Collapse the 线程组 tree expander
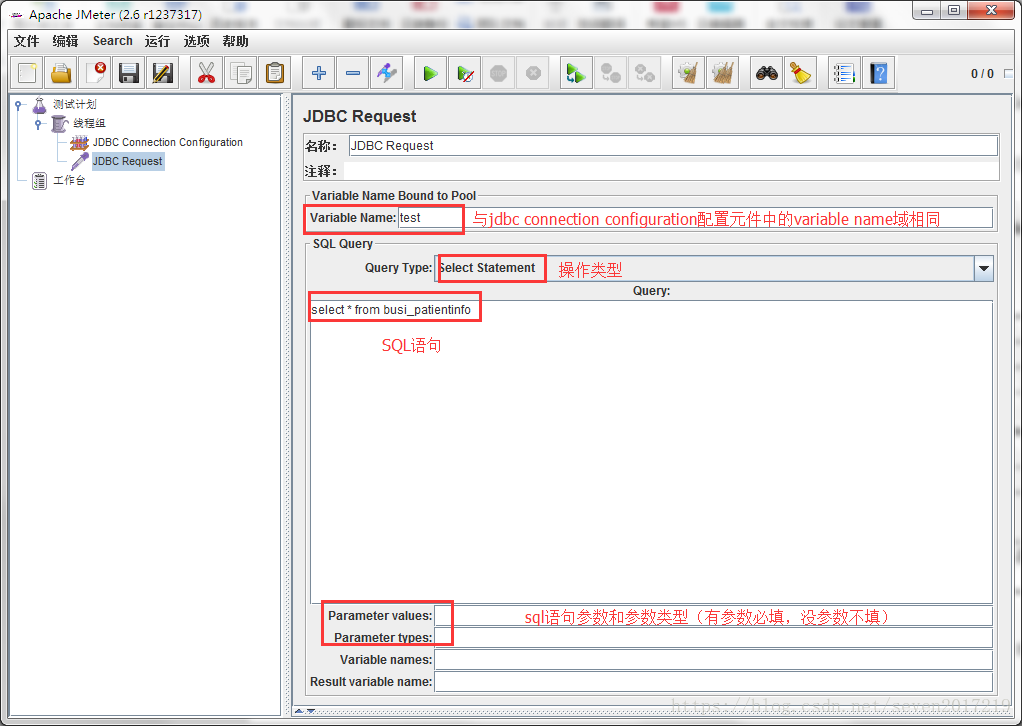This screenshot has height=726, width=1022. point(38,123)
